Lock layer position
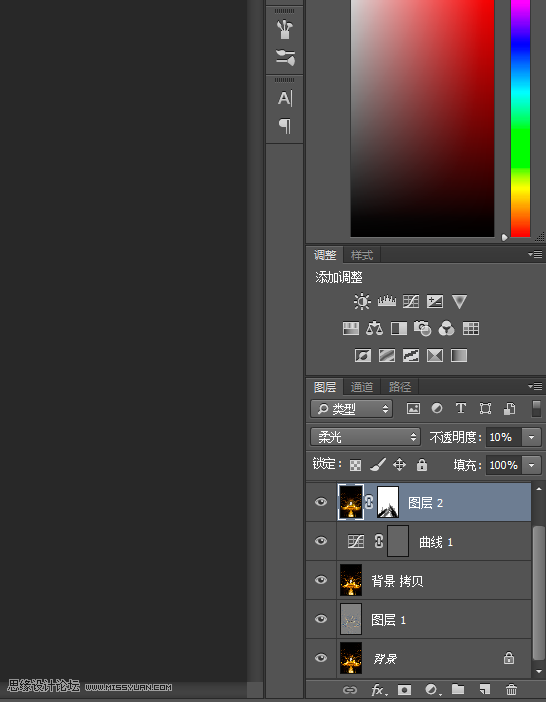Viewport: 546px width, 702px height. click(x=399, y=465)
